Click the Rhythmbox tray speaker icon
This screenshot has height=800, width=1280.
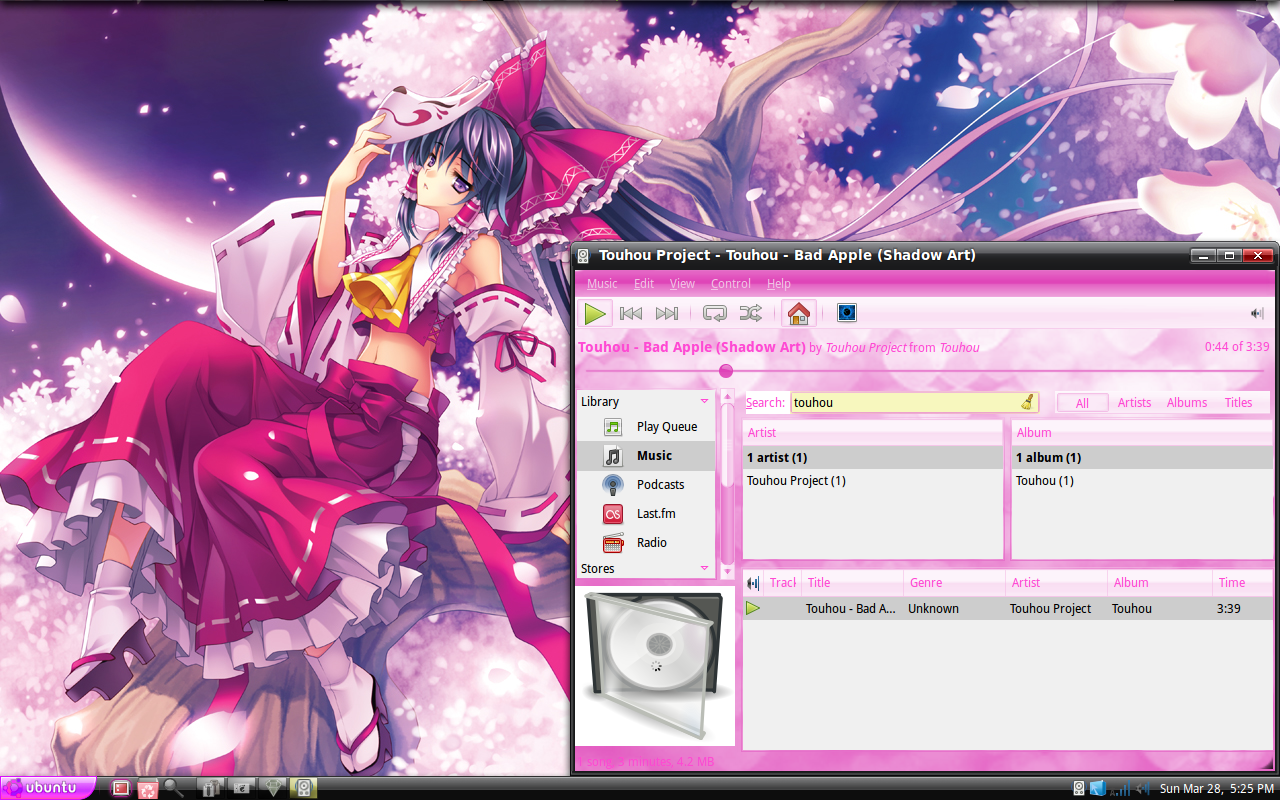(1080, 788)
